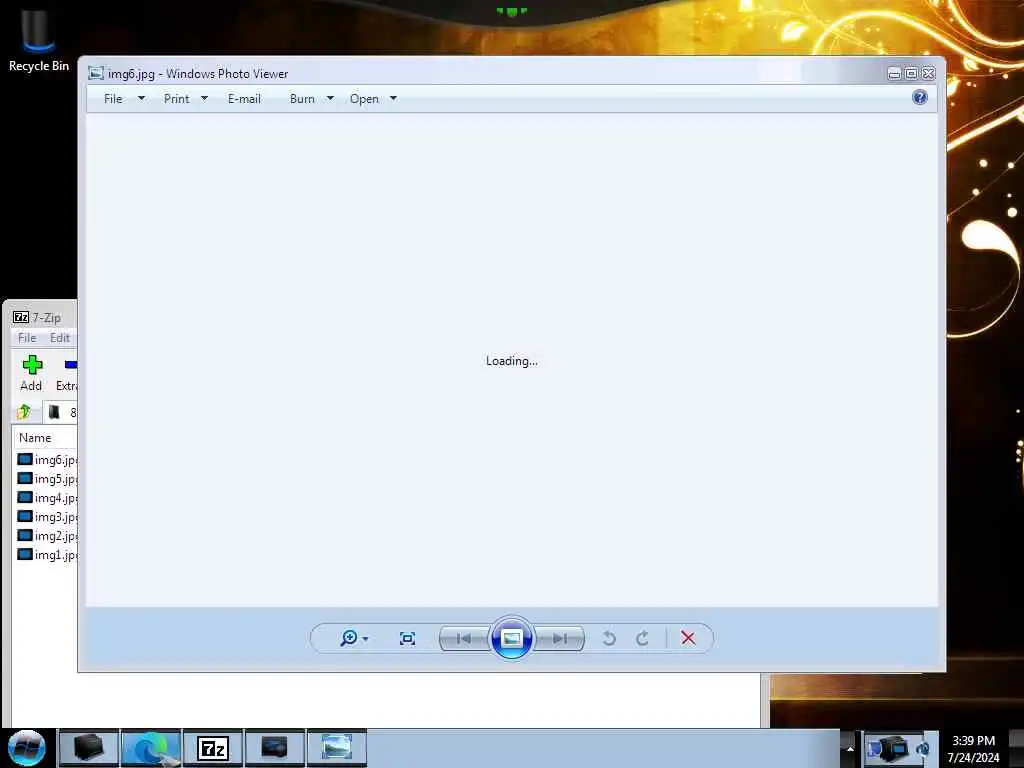Delete the photo with red X
This screenshot has height=768, width=1024.
(688, 638)
